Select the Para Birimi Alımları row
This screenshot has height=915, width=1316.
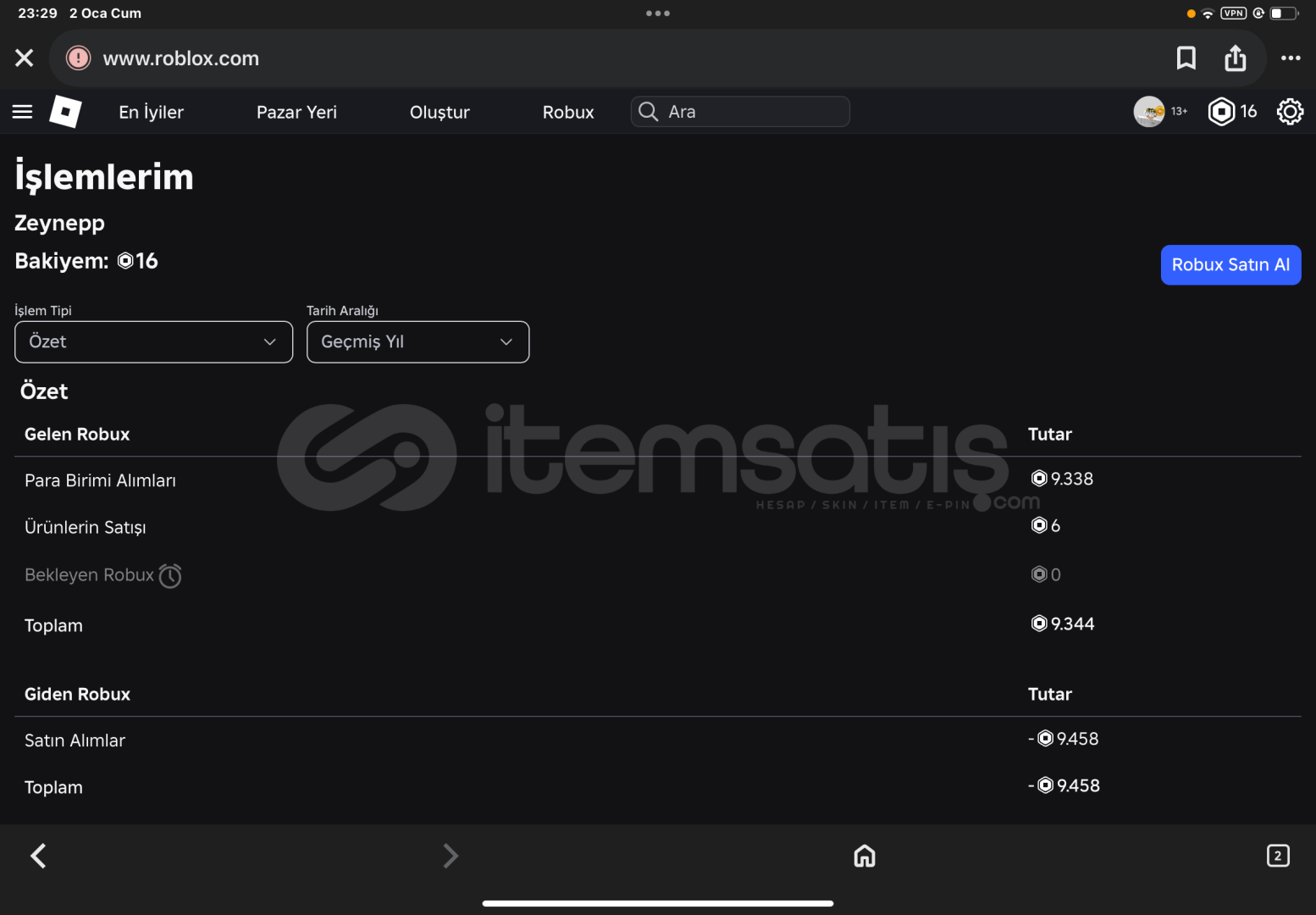657,480
